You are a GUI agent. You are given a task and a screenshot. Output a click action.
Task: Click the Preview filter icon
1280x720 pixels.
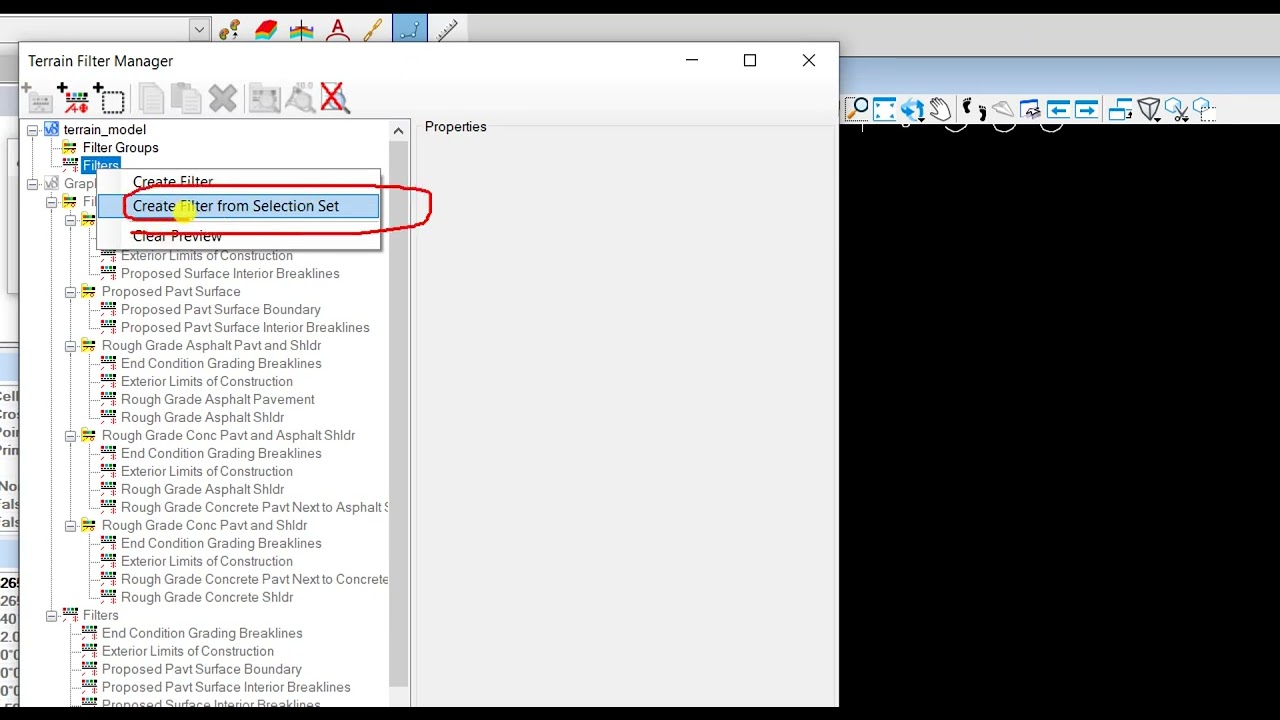pyautogui.click(x=264, y=98)
